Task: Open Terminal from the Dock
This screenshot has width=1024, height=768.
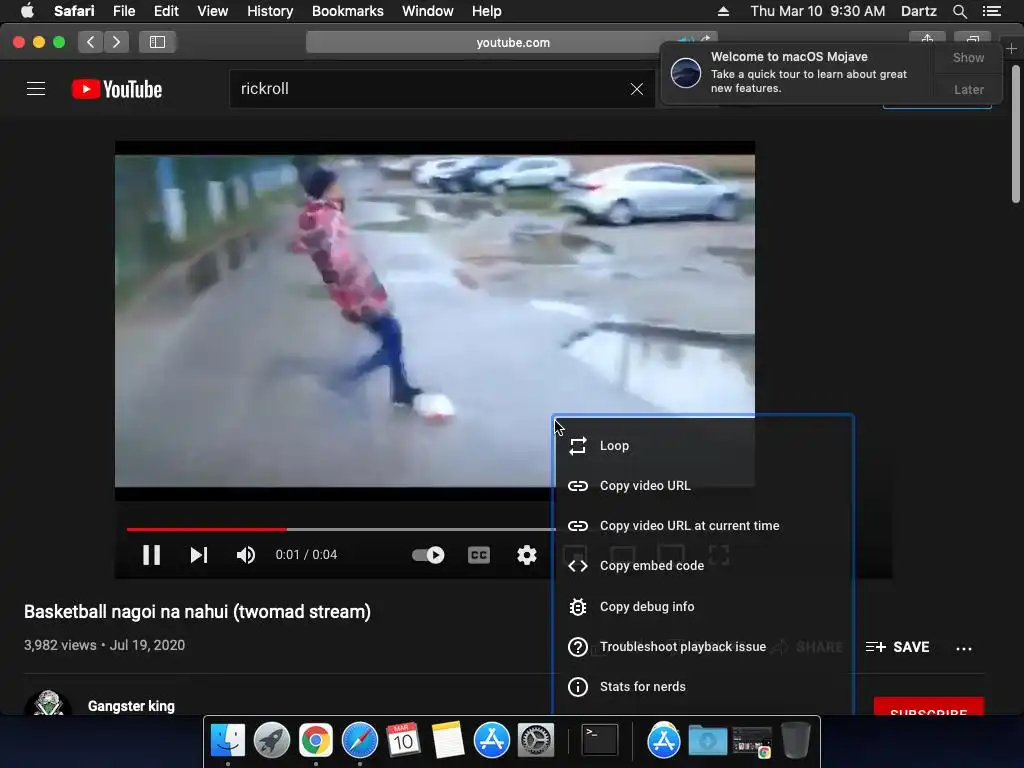Action: coord(600,741)
